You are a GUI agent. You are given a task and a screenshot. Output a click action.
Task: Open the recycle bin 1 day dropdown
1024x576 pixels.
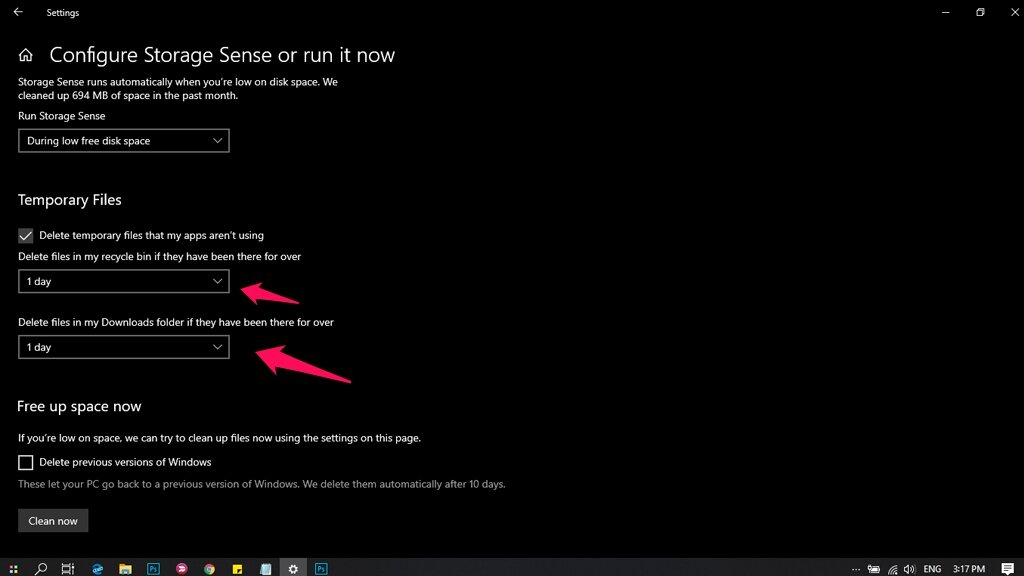coord(123,281)
